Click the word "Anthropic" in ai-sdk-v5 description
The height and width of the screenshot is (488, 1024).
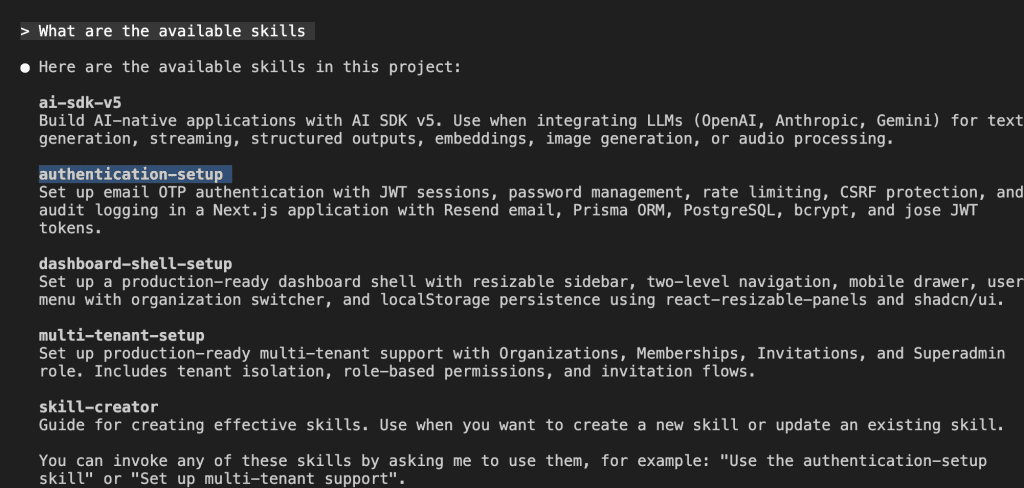point(826,121)
